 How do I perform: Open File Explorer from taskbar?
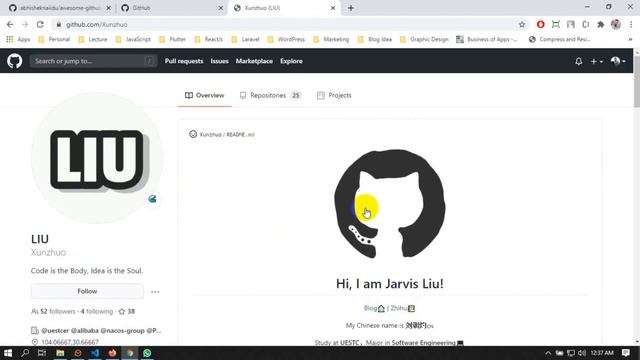pos(60,353)
